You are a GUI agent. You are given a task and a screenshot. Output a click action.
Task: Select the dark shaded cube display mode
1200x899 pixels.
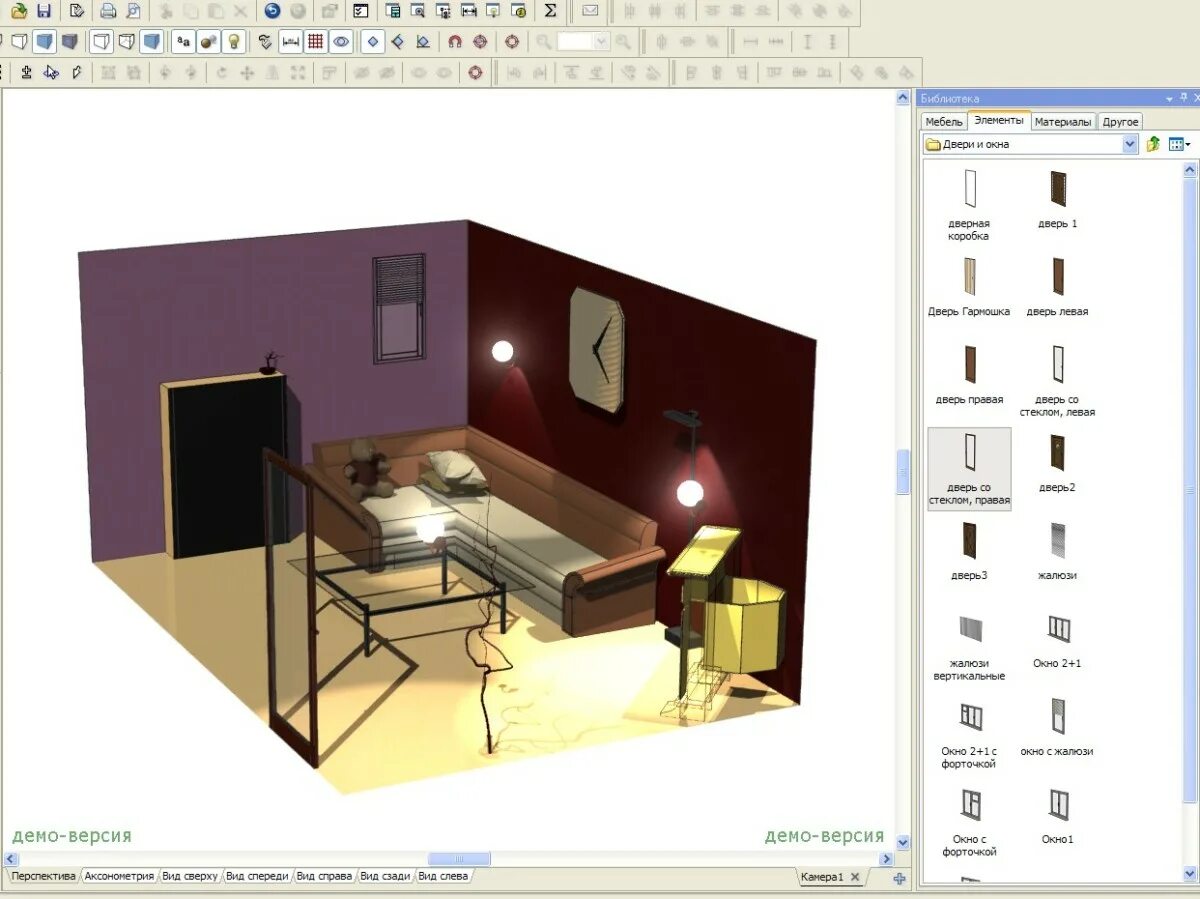[69, 41]
